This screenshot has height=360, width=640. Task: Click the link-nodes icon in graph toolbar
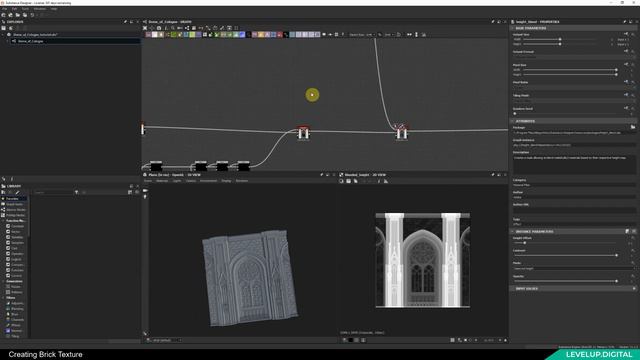[187, 28]
